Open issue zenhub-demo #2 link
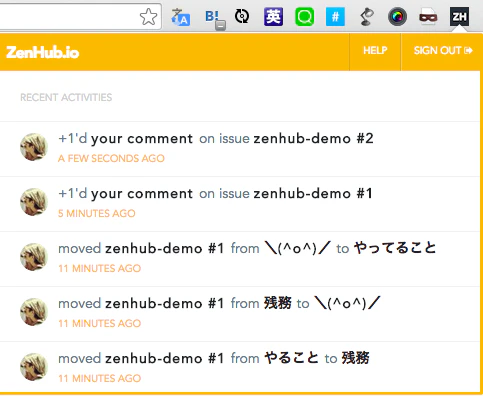This screenshot has height=396, width=483. [313, 138]
